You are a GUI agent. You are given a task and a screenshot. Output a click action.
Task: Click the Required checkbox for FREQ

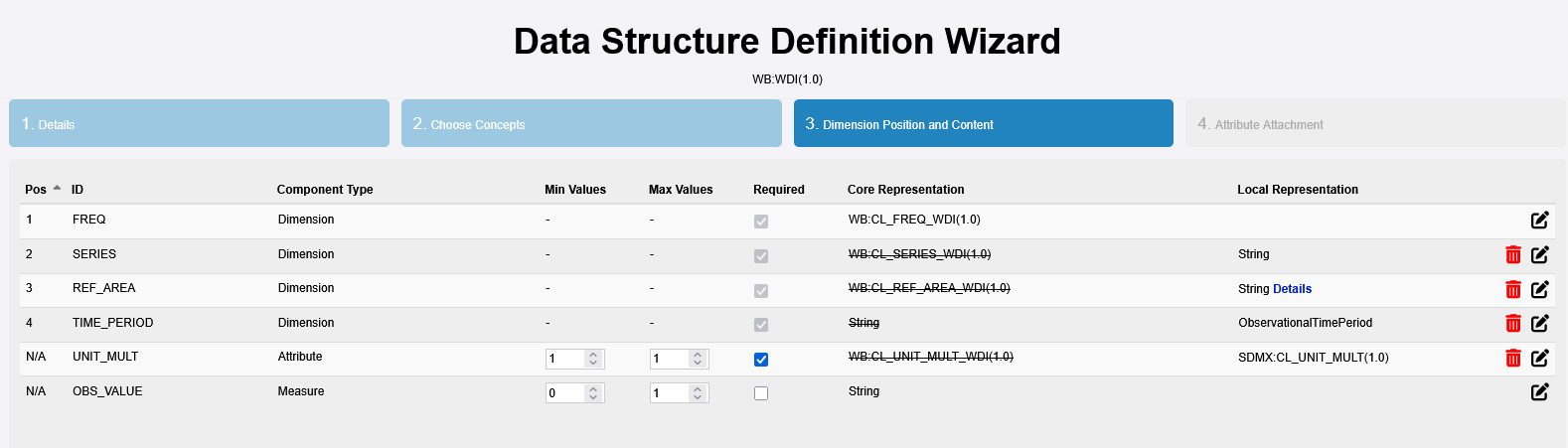761,222
